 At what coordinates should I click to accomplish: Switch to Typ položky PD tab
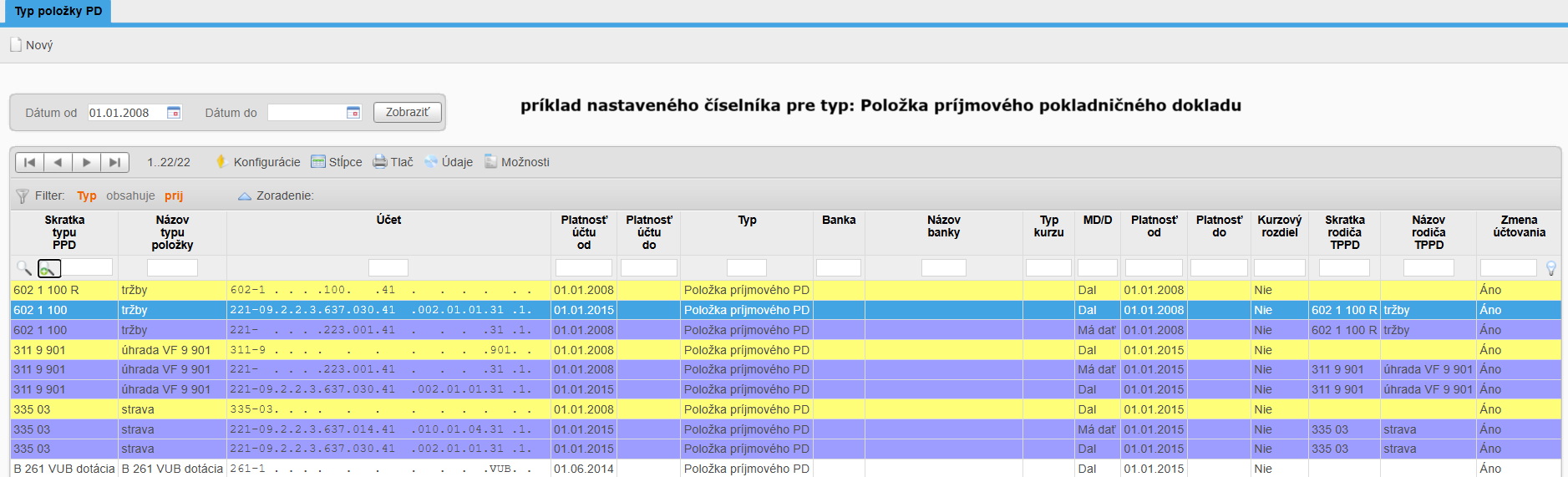click(x=58, y=12)
